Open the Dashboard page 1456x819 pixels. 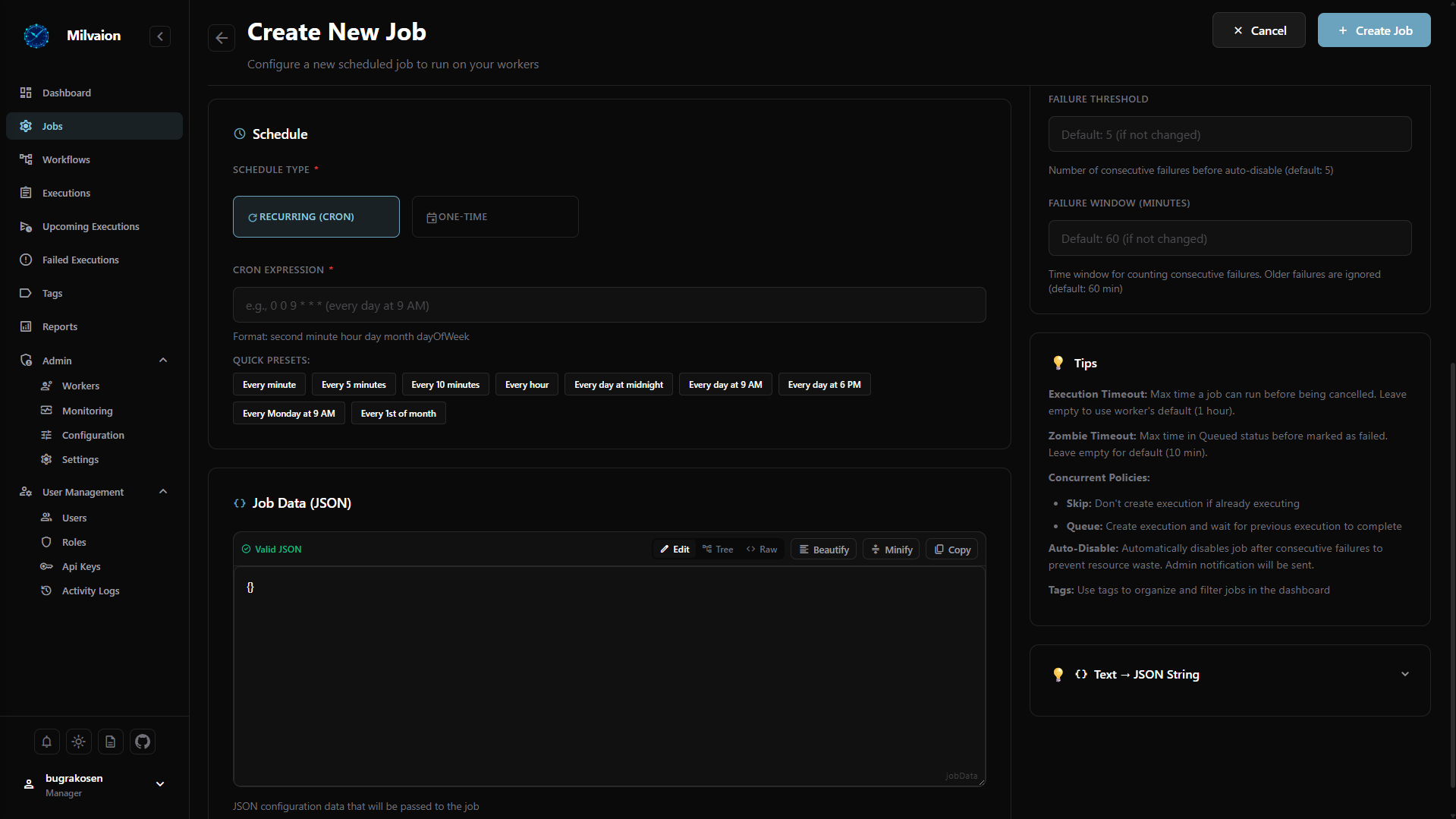pos(94,93)
